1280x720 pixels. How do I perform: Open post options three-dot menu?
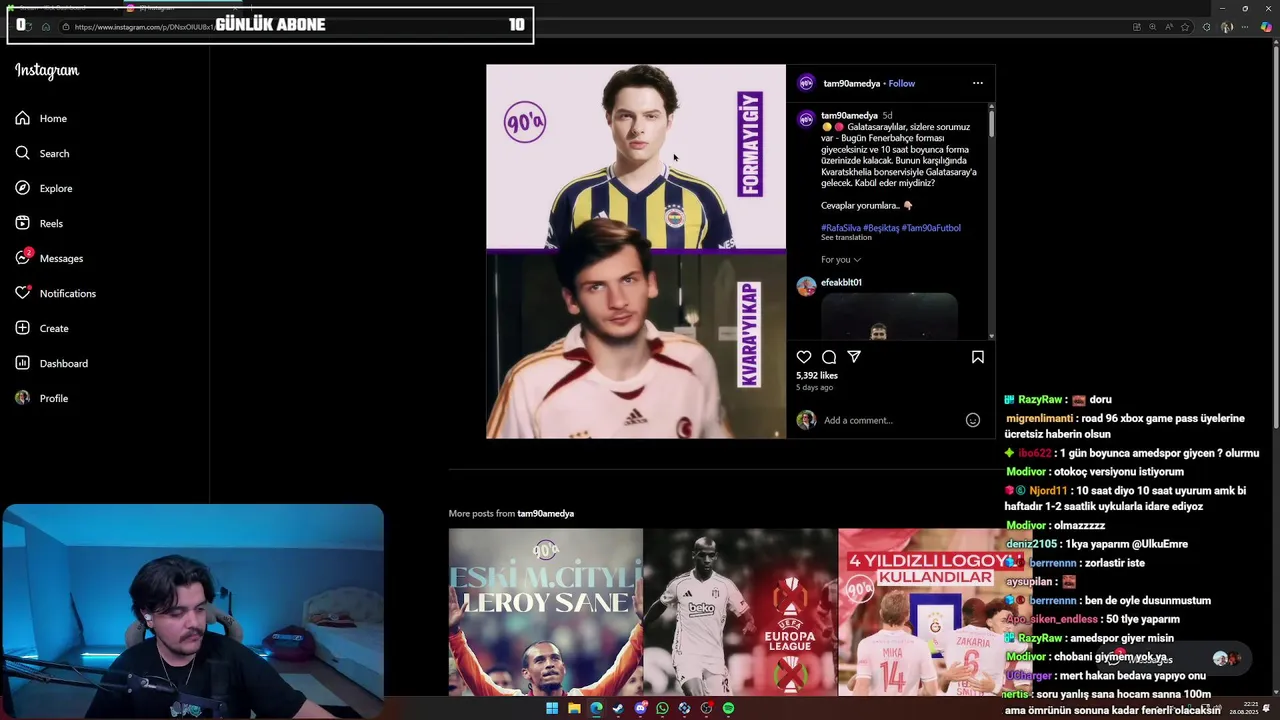pos(978,83)
